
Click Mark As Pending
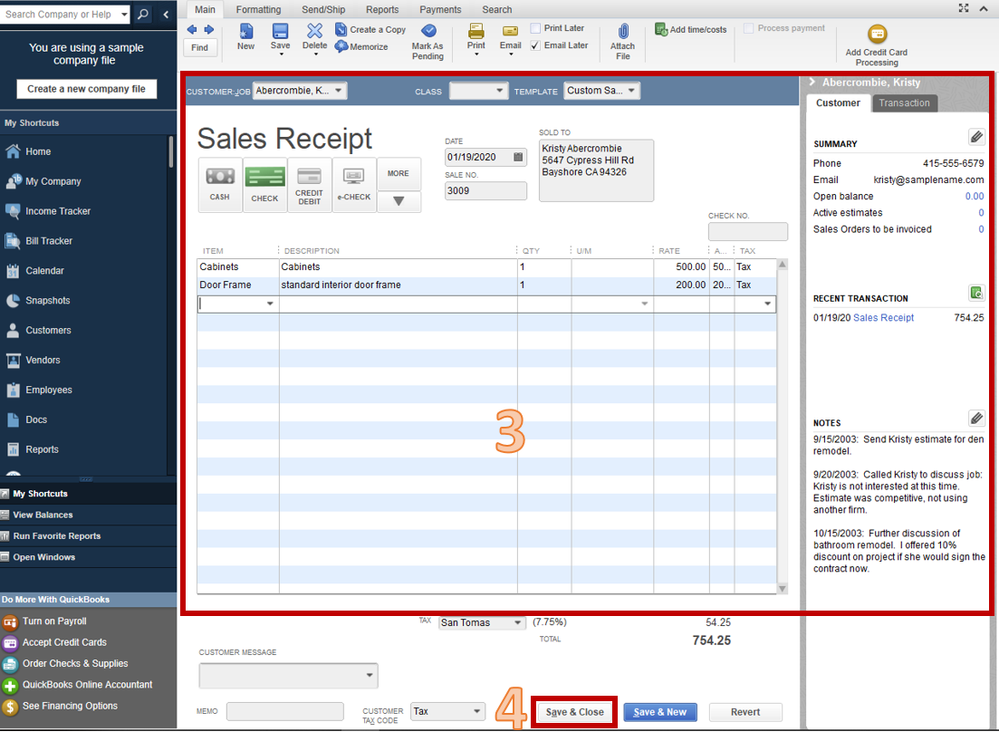click(428, 42)
